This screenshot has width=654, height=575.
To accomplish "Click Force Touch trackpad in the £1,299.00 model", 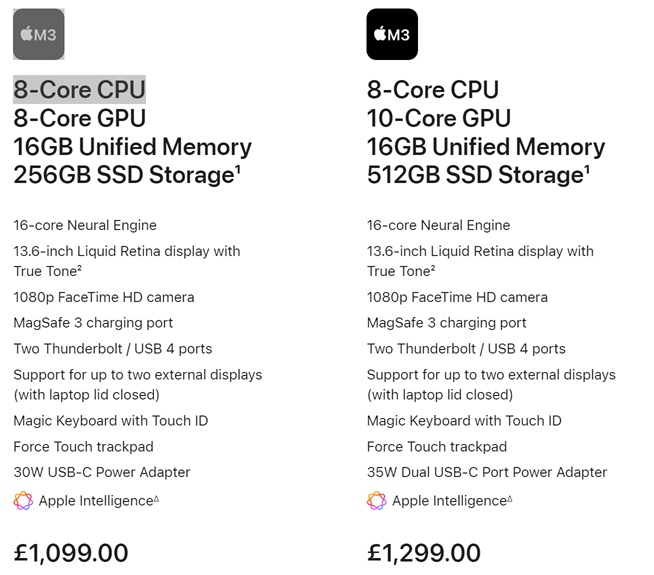I will pos(437,447).
